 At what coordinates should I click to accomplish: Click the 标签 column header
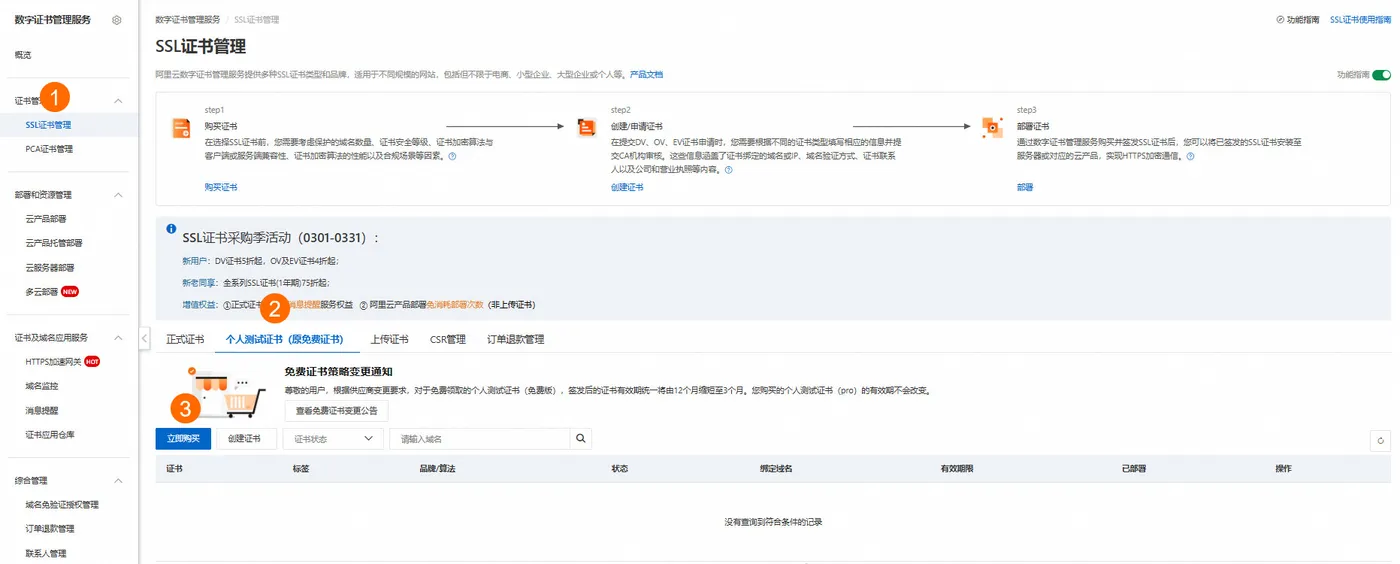301,469
